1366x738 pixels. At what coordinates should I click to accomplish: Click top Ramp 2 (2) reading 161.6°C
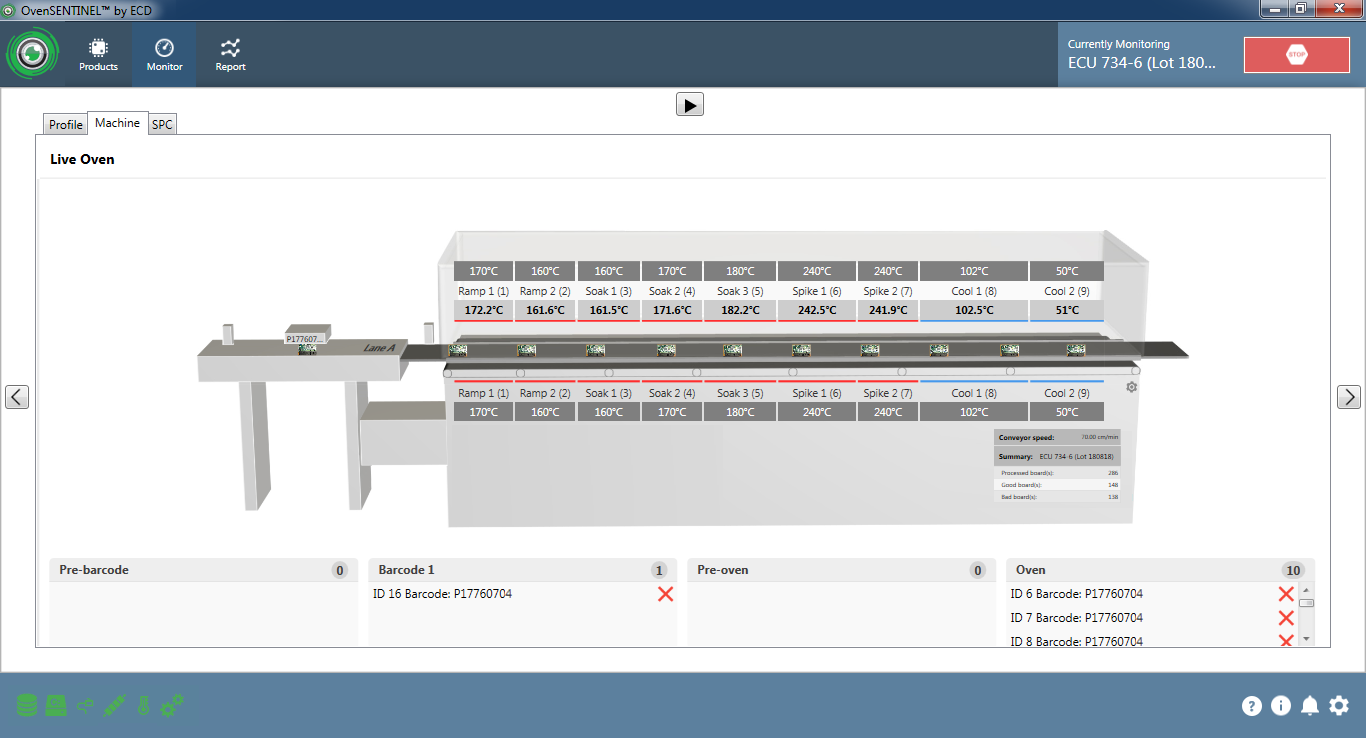tap(545, 310)
